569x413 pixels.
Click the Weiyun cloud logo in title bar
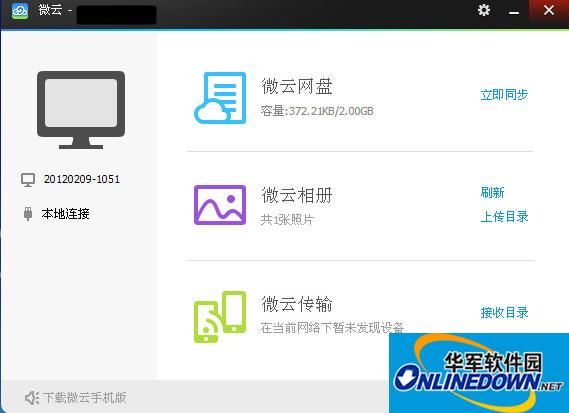(x=20, y=11)
